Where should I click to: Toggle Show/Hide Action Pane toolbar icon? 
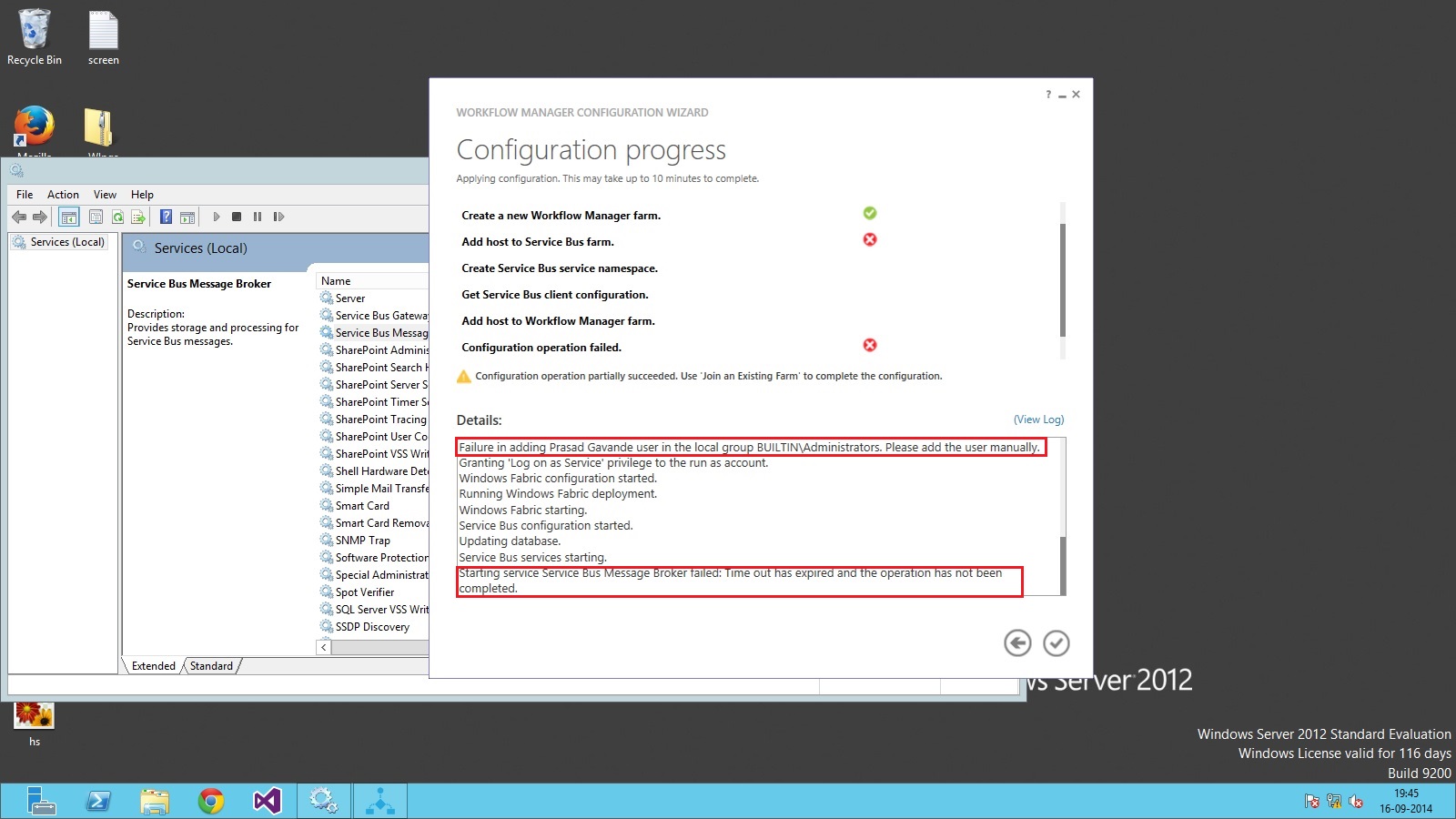click(x=187, y=217)
